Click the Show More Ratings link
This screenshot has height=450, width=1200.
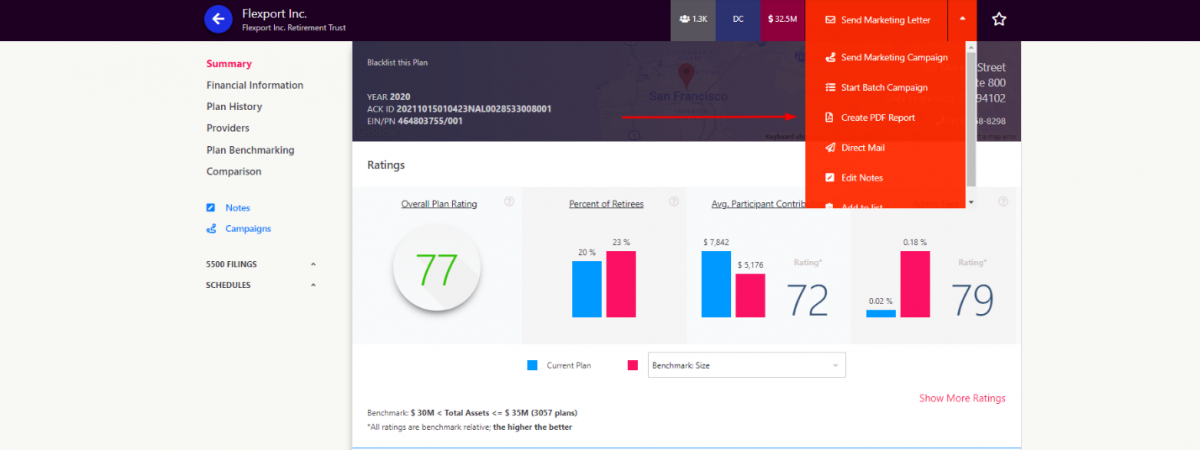962,398
